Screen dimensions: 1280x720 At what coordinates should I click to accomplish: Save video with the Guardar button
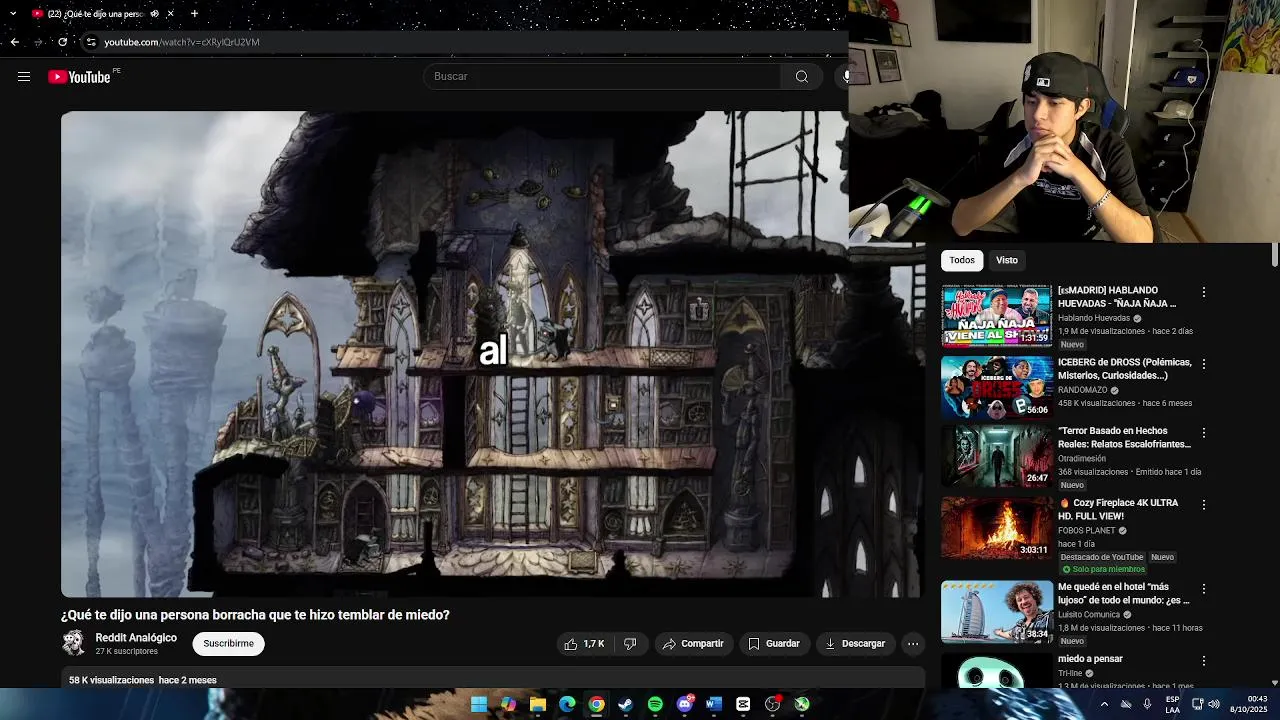[x=774, y=644]
